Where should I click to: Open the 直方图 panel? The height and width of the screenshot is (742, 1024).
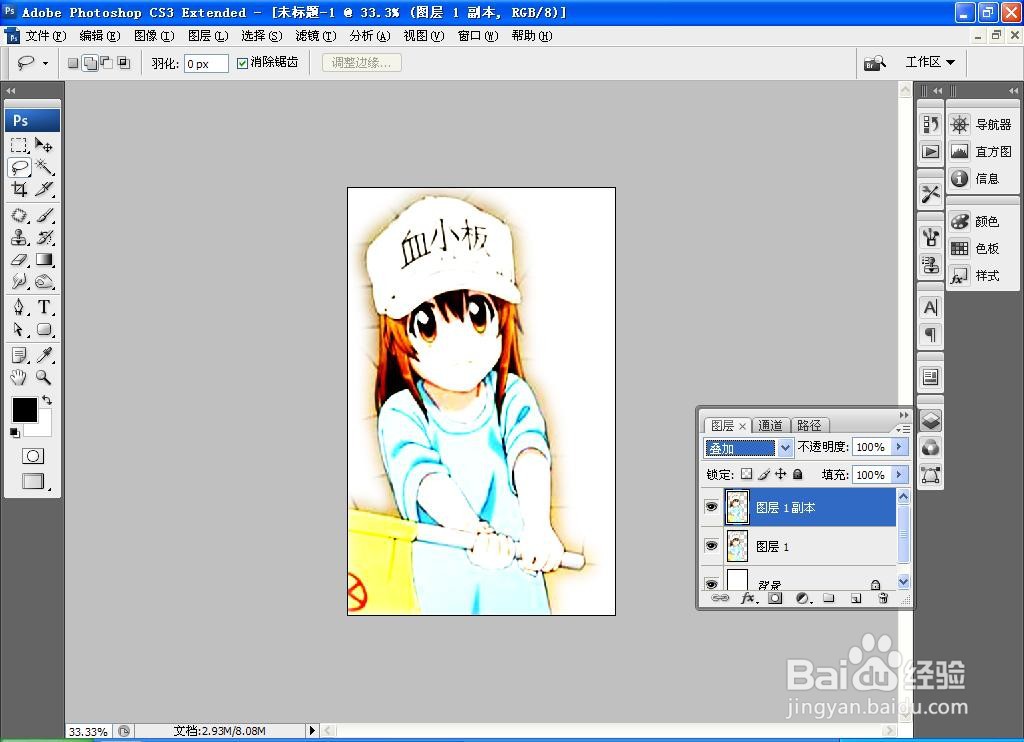981,152
